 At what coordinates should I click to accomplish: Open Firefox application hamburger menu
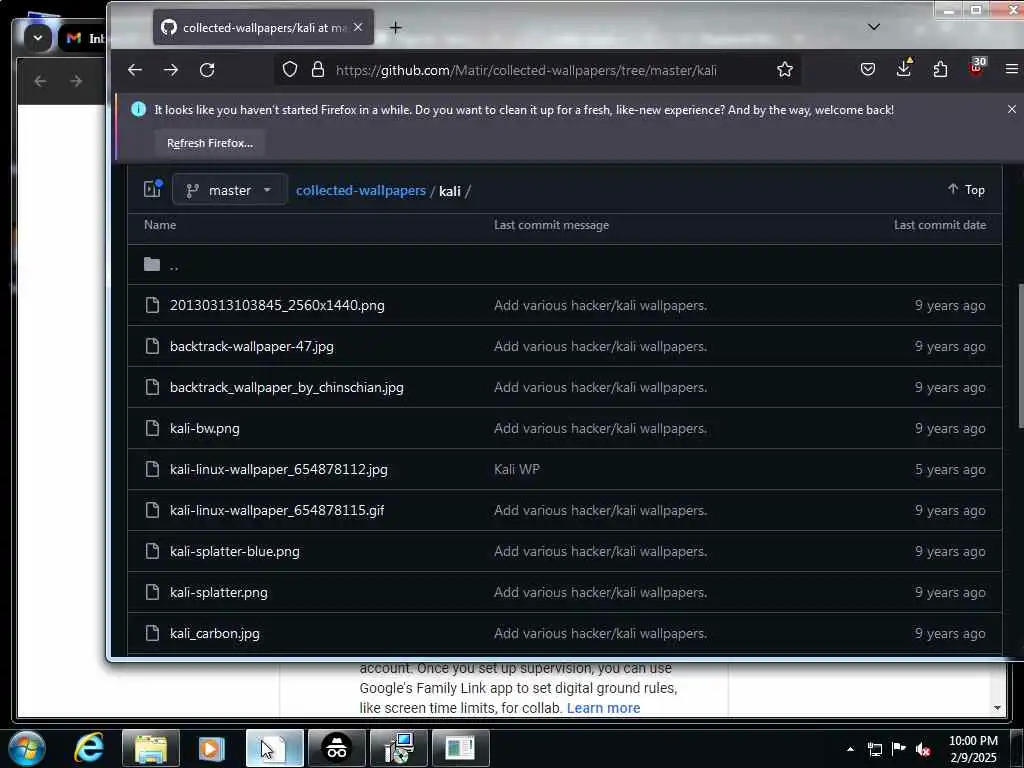pyautogui.click(x=1012, y=69)
